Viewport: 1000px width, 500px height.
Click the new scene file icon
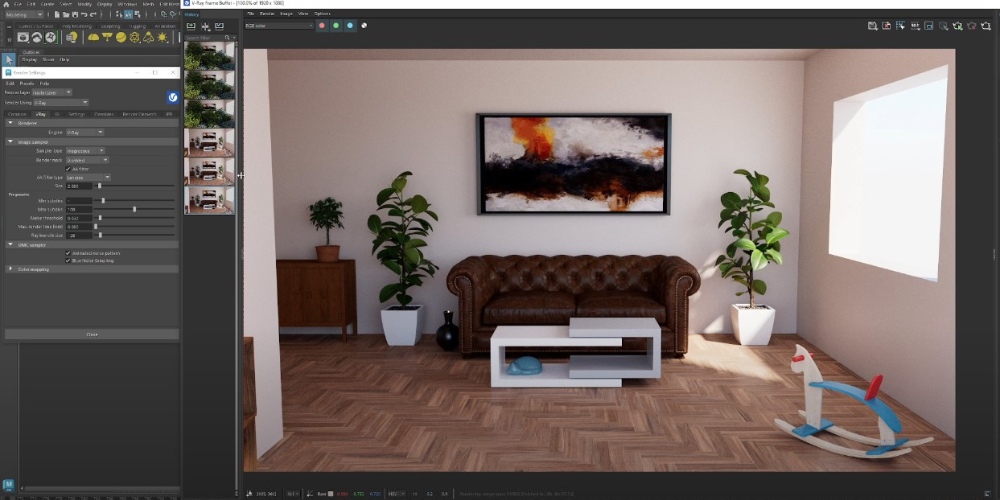point(57,14)
